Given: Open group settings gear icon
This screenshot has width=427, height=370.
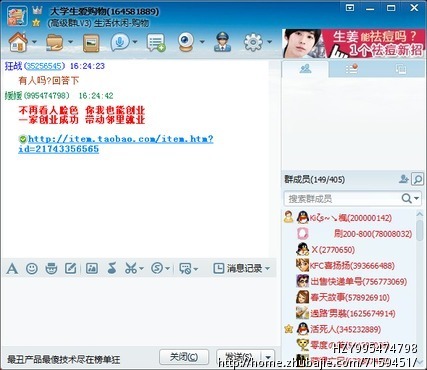Looking at the screenshot, I should click(x=253, y=42).
